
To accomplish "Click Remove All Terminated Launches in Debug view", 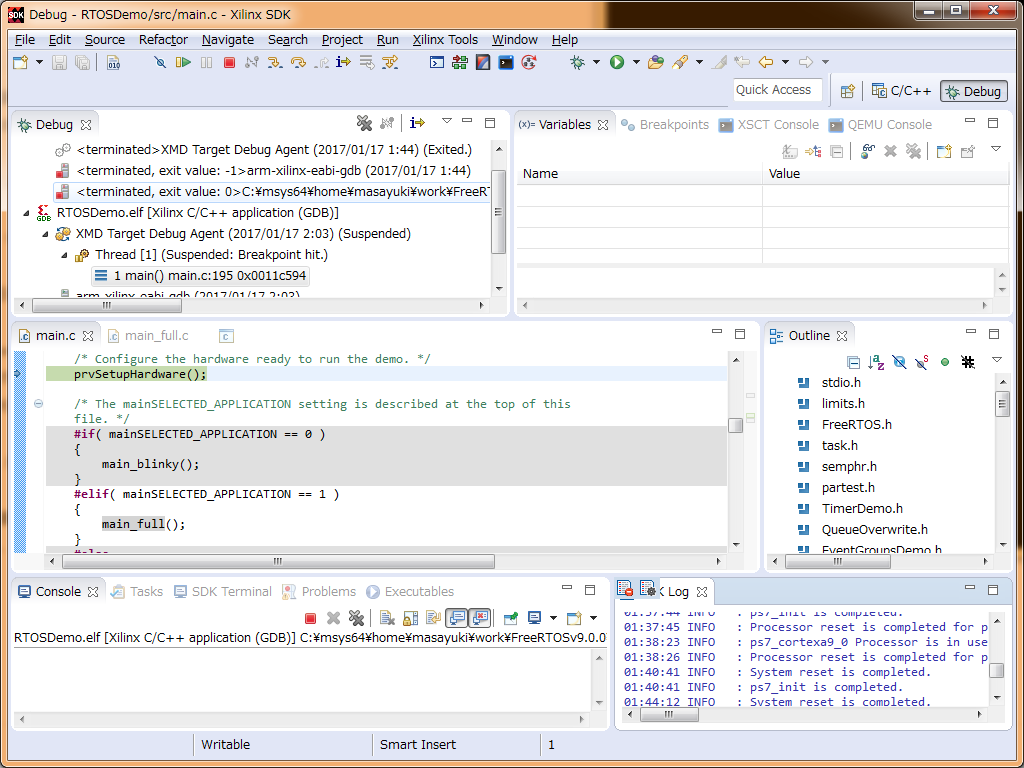I will point(364,123).
